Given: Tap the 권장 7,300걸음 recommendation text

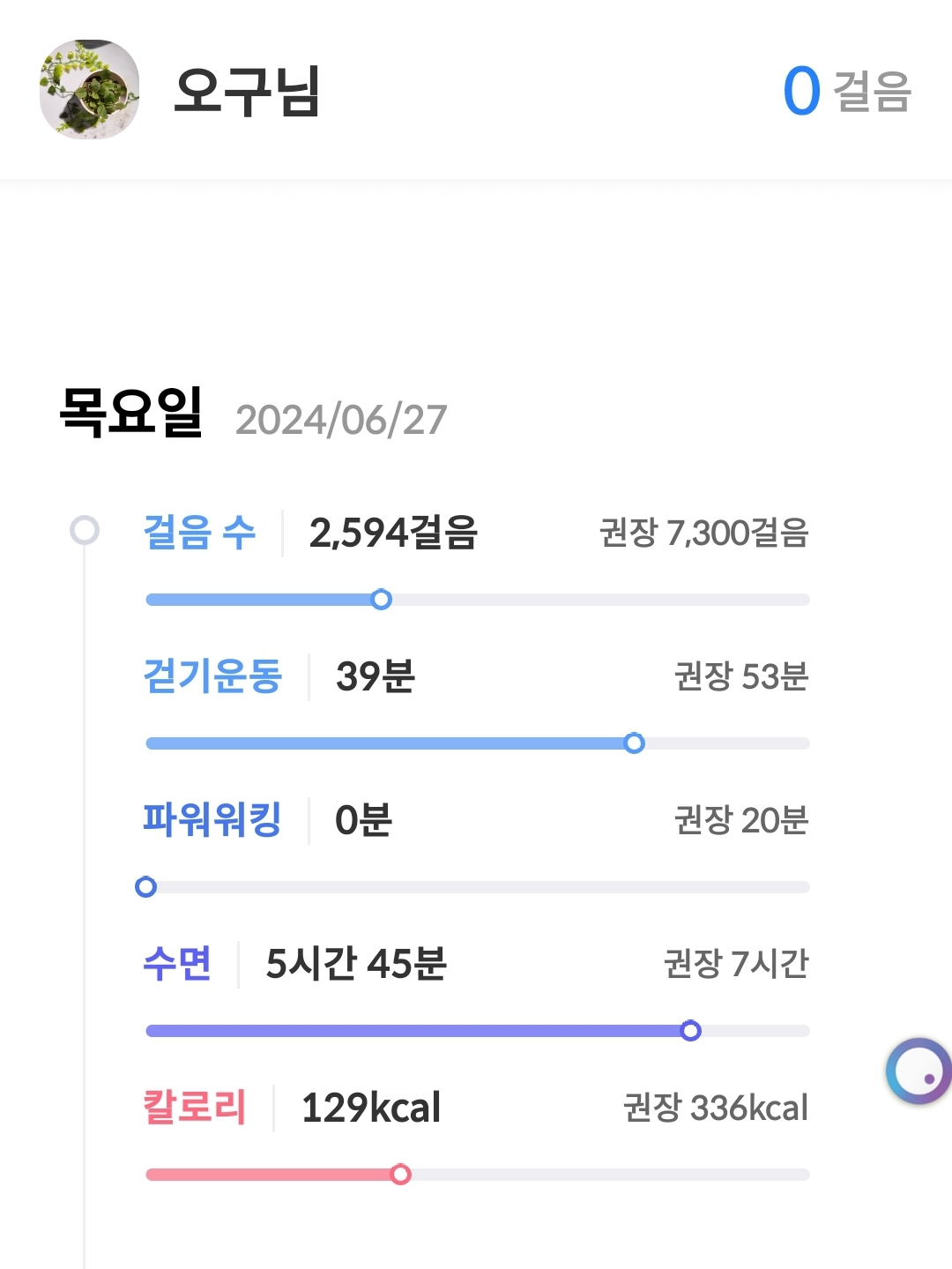Looking at the screenshot, I should click(x=703, y=533).
